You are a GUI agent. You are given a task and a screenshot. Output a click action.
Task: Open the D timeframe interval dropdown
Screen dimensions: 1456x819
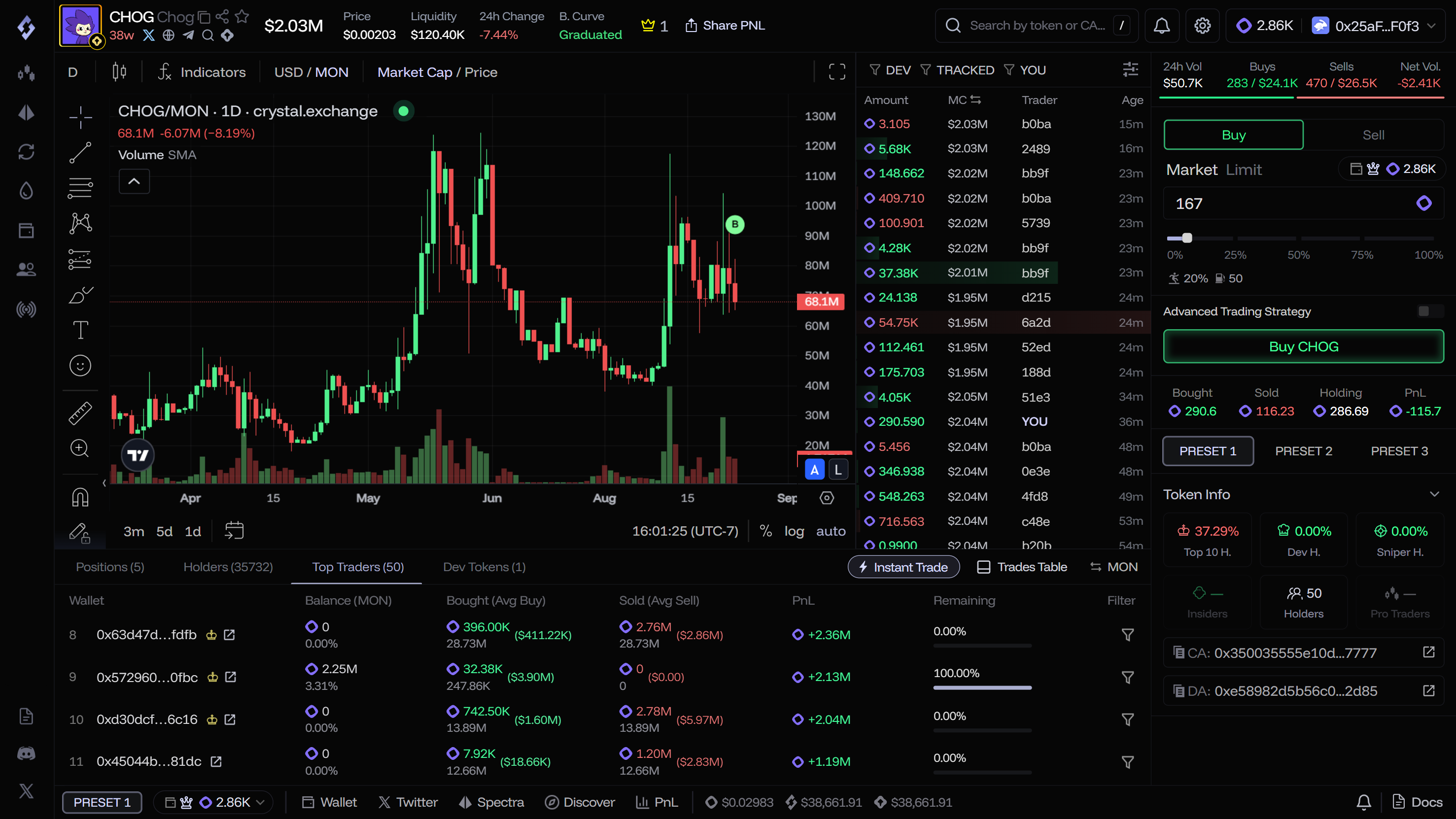click(x=73, y=72)
